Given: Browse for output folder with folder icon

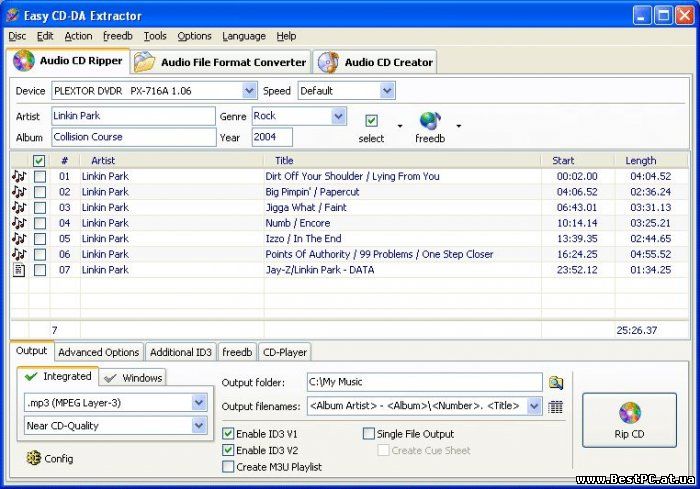Looking at the screenshot, I should coord(555,383).
